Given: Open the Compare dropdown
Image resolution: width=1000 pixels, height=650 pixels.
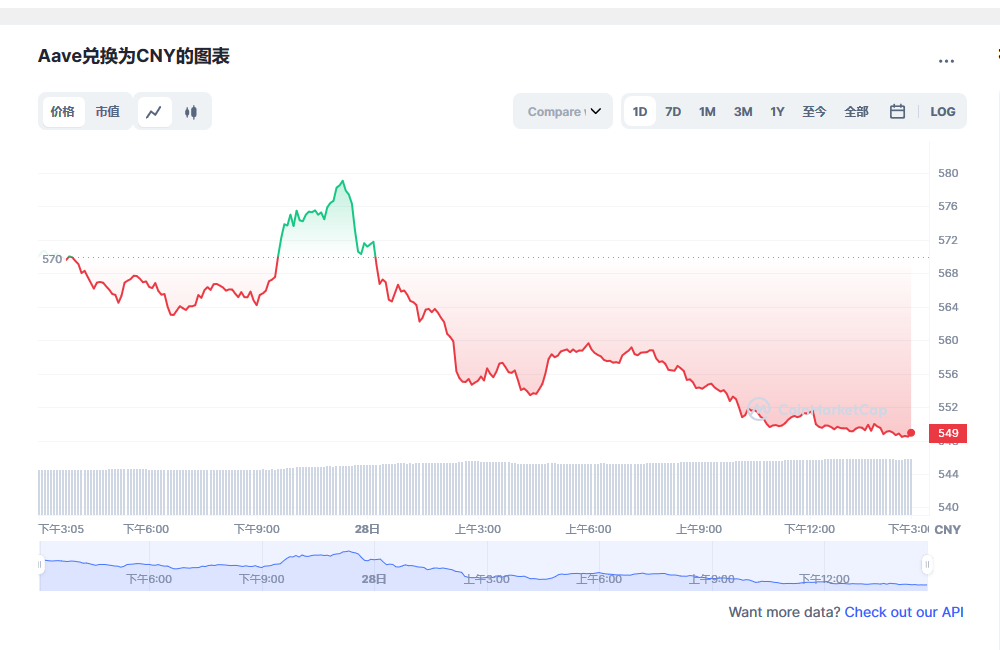Looking at the screenshot, I should coord(563,112).
